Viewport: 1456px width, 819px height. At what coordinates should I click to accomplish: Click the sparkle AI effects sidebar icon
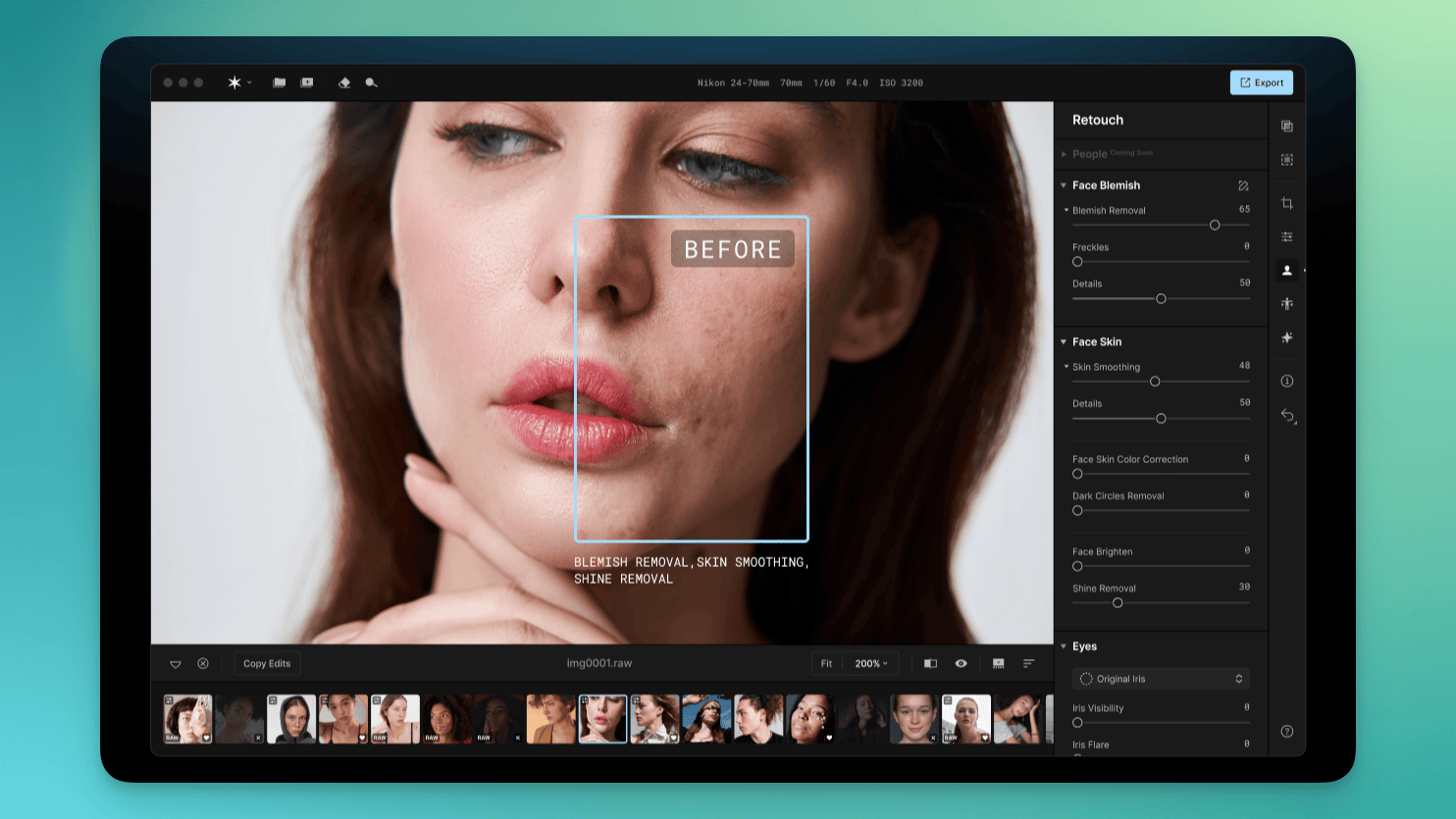click(x=1286, y=337)
